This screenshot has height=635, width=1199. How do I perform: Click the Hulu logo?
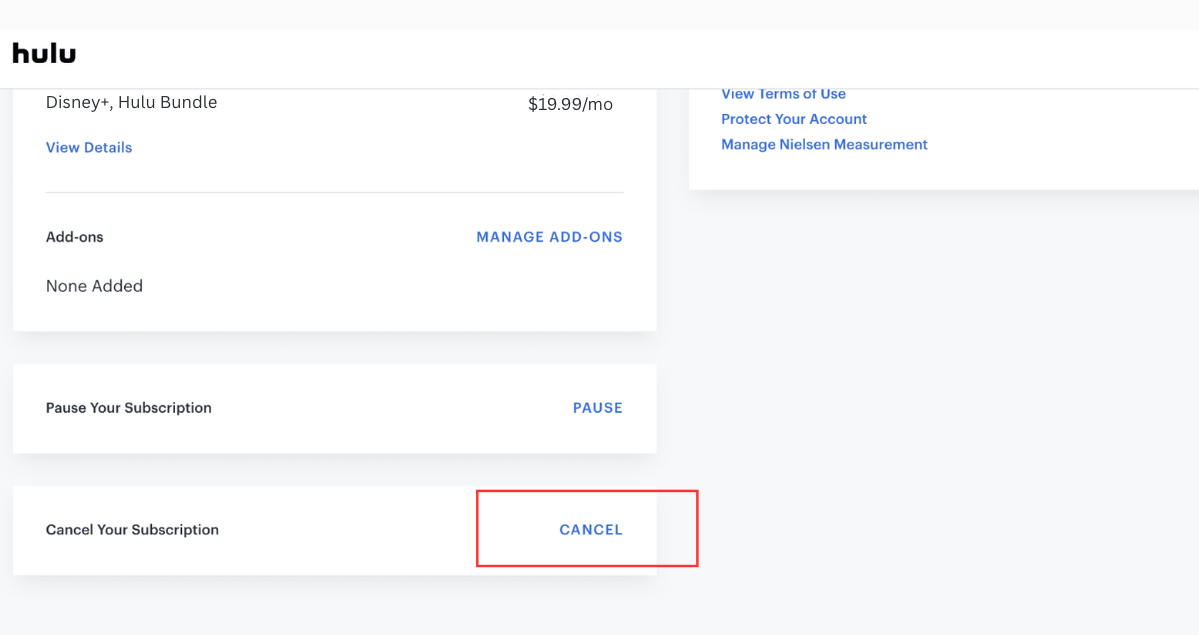(x=44, y=53)
